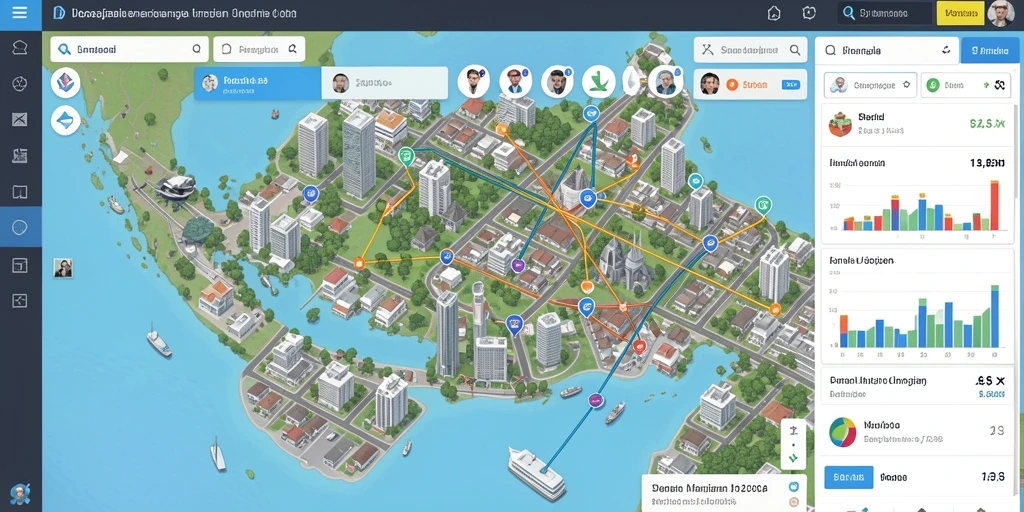
Task: Click the zoom control box on map's right edge
Action: (793, 444)
